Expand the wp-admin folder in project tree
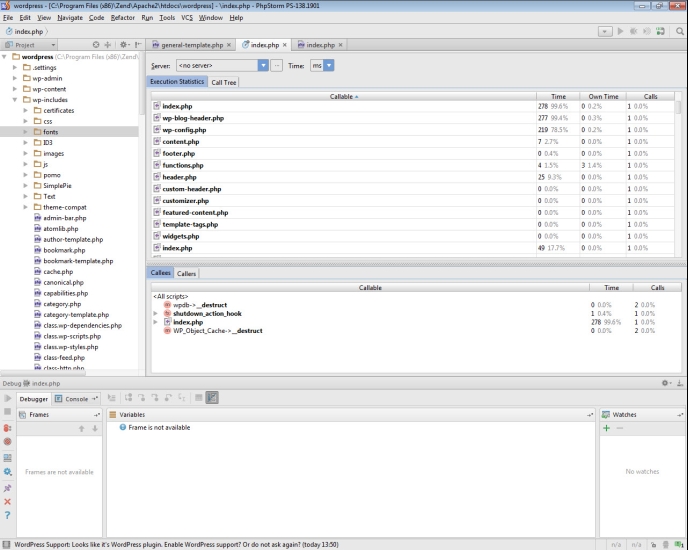 coord(15,78)
